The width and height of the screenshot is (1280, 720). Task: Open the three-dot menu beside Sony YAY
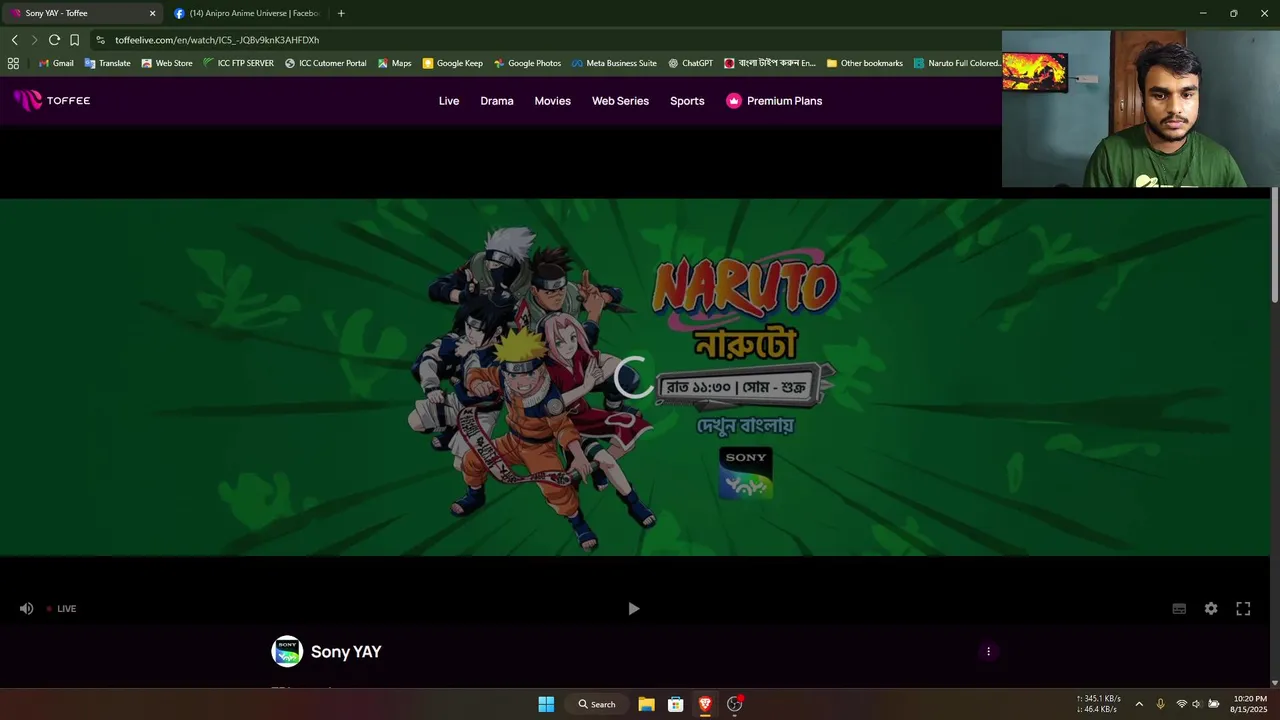coord(988,651)
